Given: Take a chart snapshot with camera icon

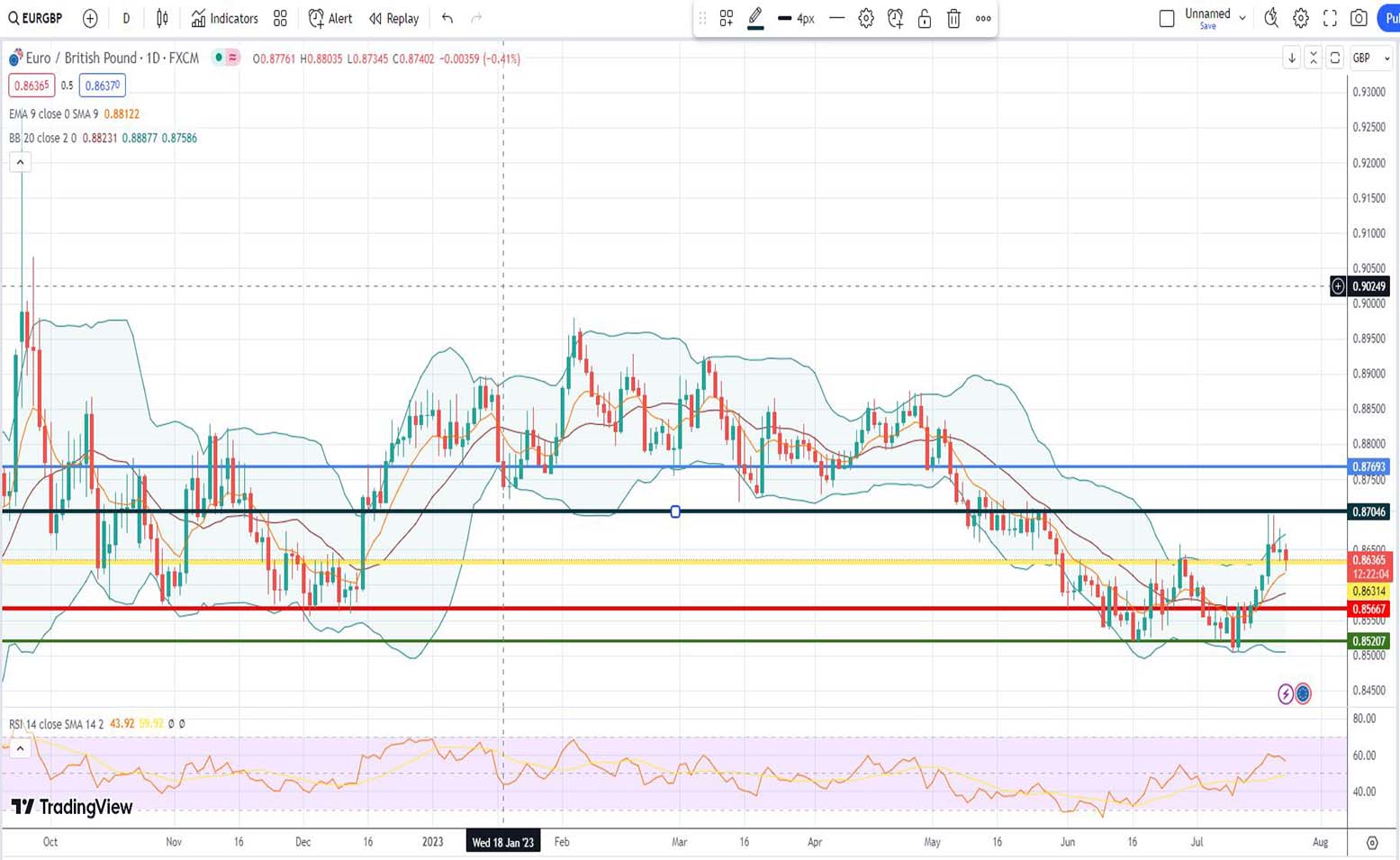Looking at the screenshot, I should click(x=1359, y=18).
